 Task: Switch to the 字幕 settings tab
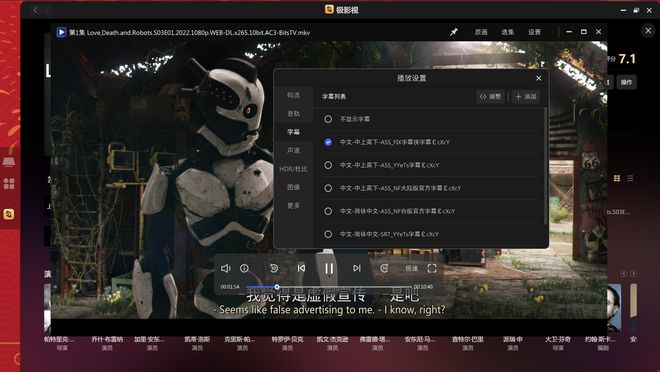[293, 132]
